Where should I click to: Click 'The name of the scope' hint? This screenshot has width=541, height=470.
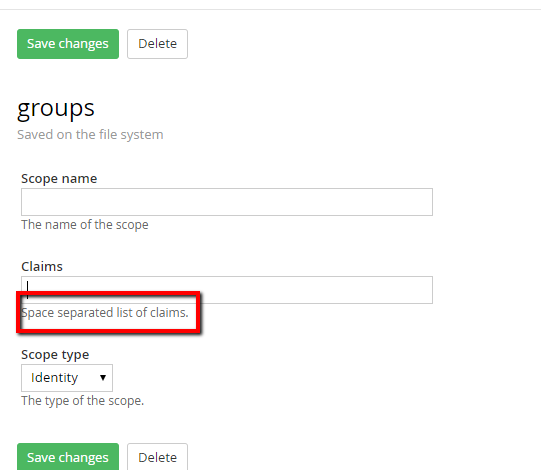point(85,225)
